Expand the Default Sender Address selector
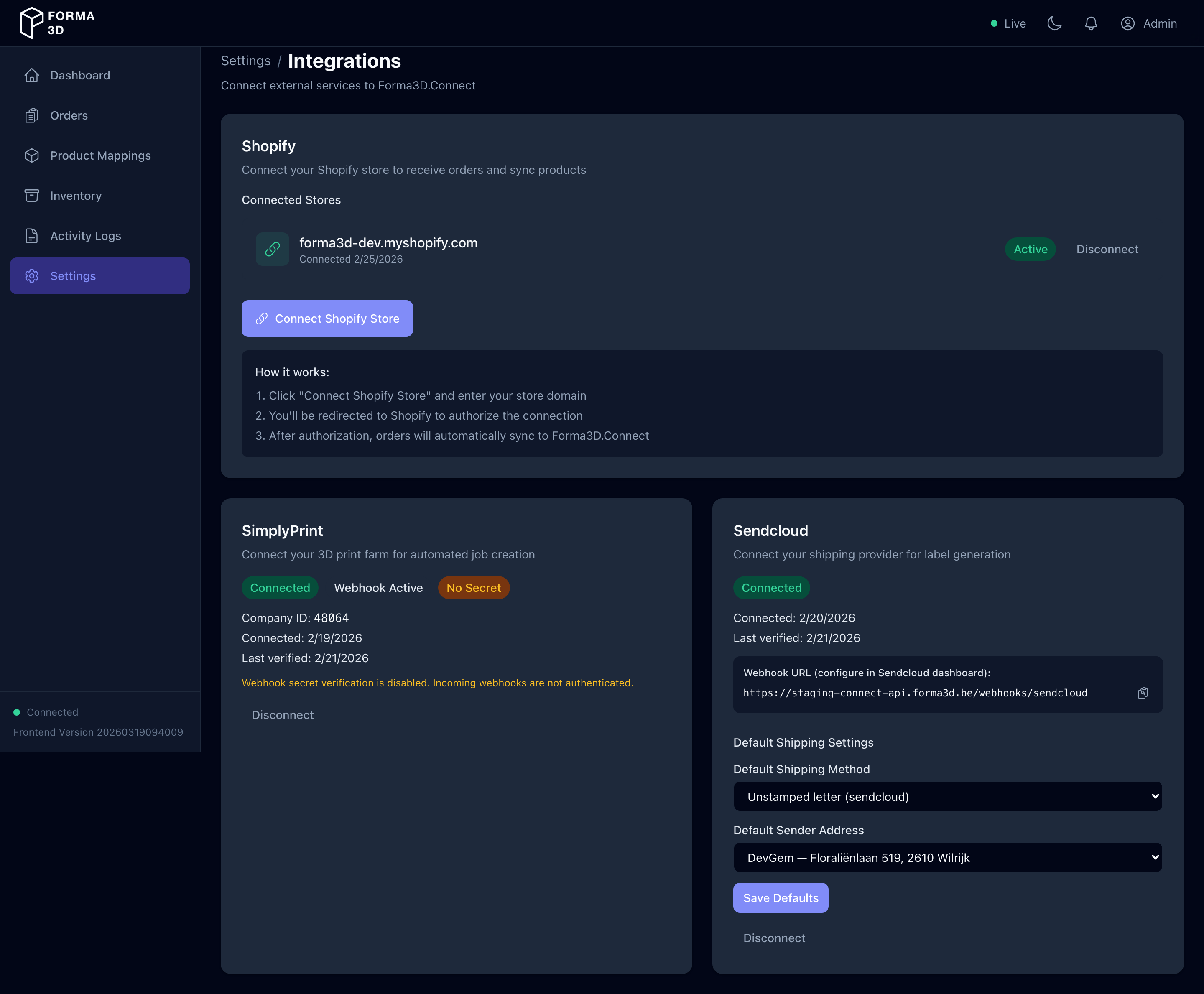 947,857
